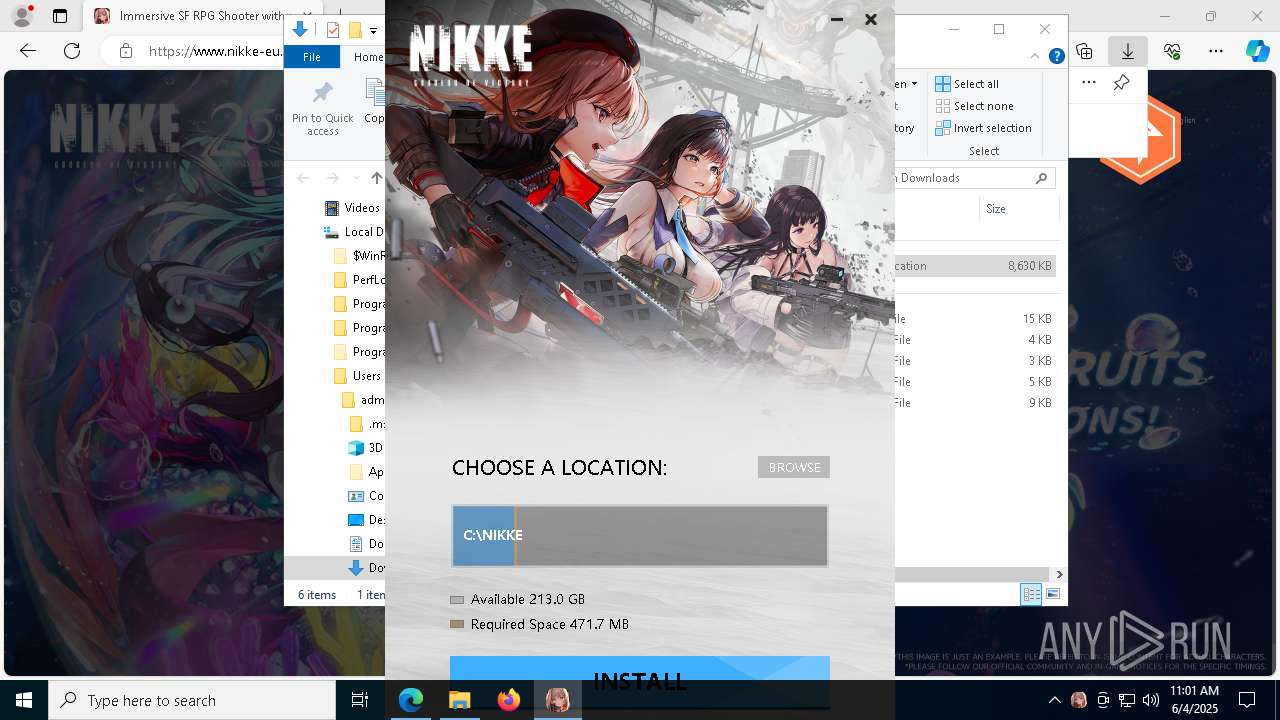This screenshot has width=1280, height=720.
Task: Open Edge profile avatar icon
Action: (21, 16)
